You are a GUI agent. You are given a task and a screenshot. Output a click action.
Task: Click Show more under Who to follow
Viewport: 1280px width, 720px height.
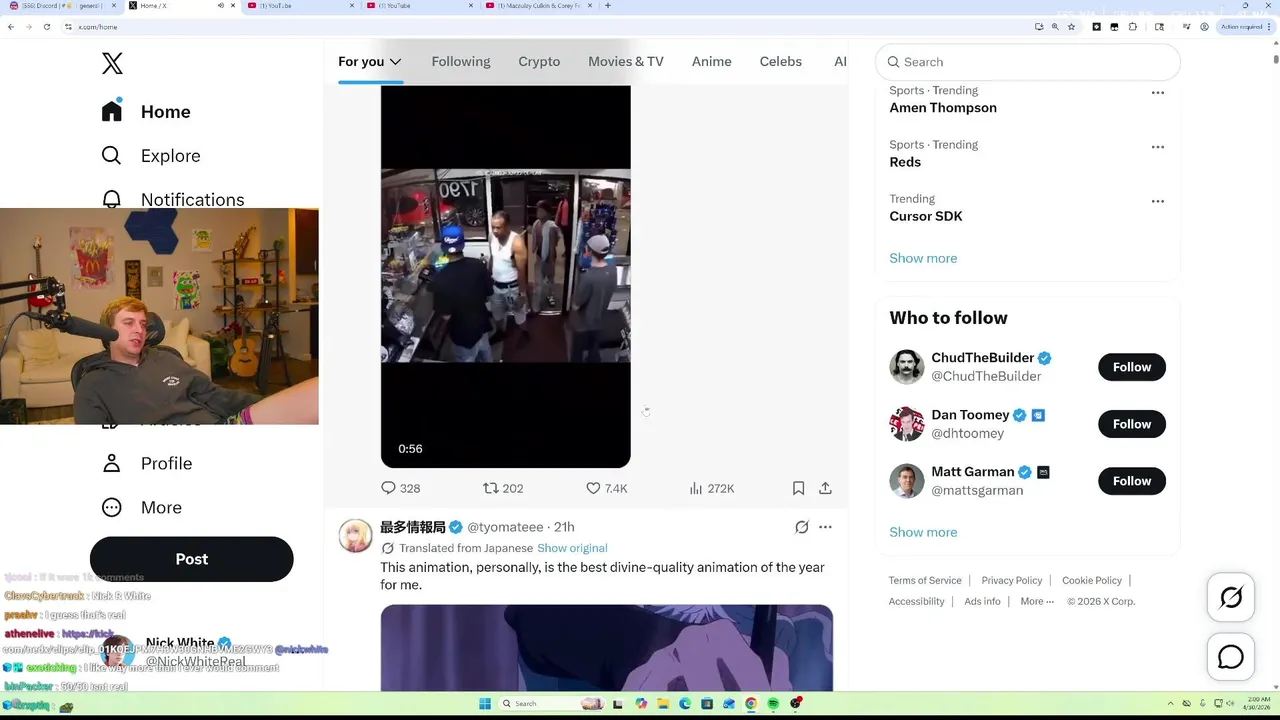(923, 532)
